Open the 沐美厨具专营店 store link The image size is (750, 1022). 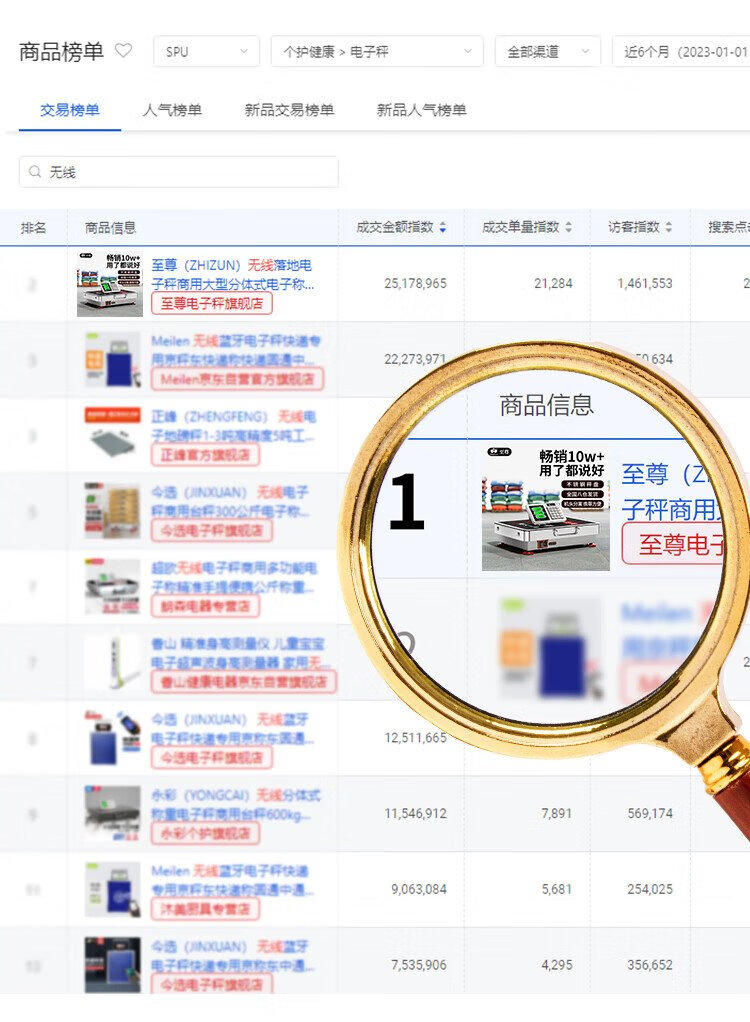[x=204, y=909]
